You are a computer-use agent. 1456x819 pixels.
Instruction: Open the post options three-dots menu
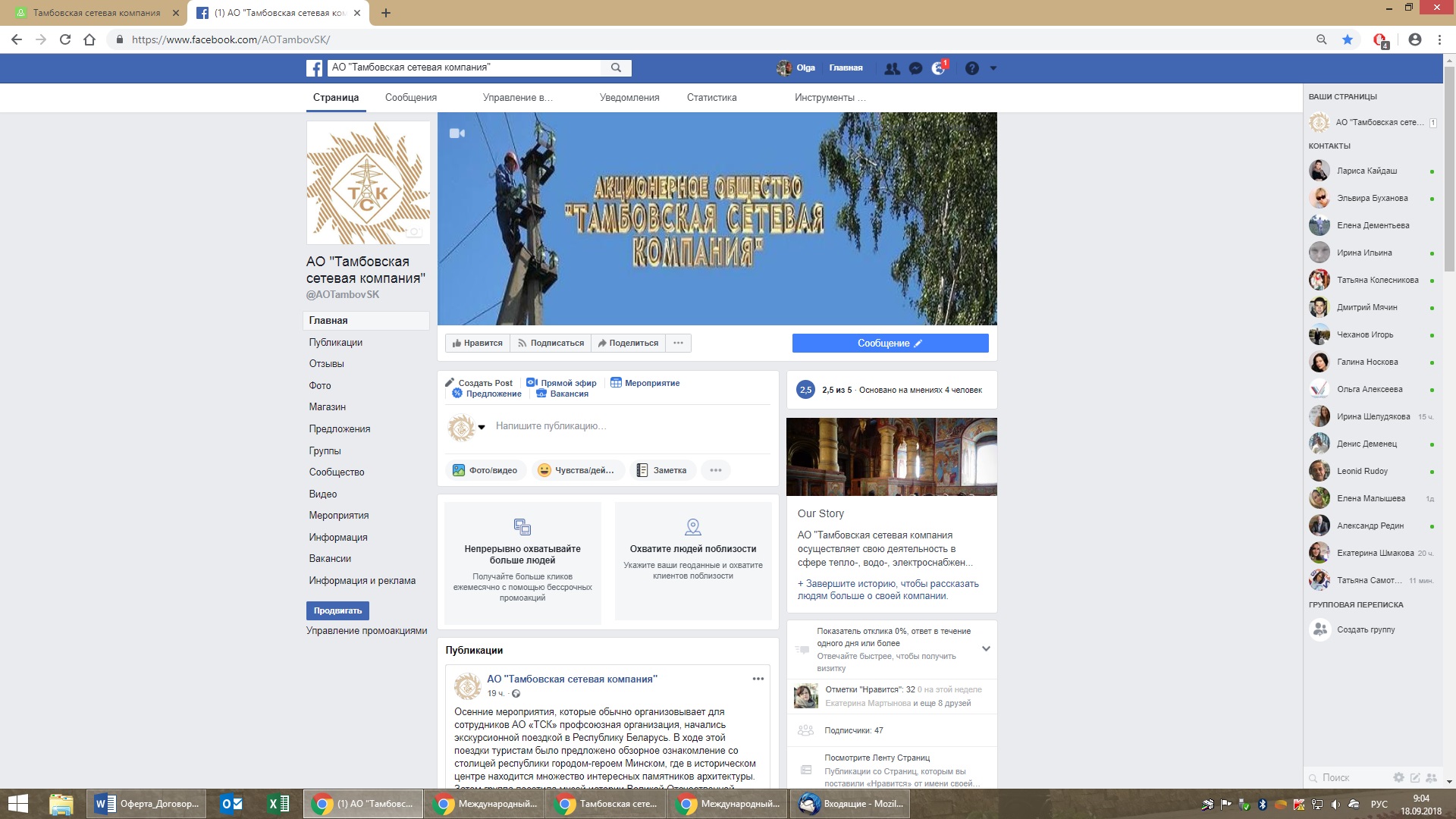pyautogui.click(x=758, y=679)
